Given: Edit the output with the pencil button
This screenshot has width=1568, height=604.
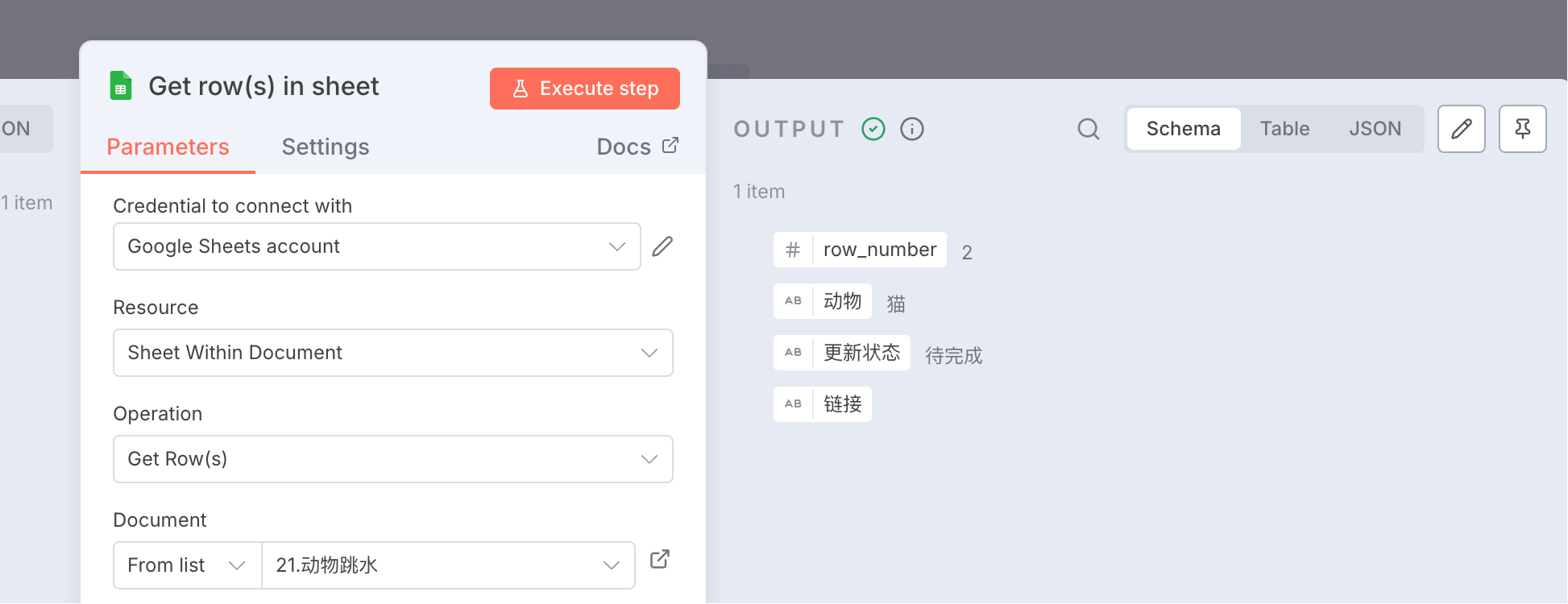Looking at the screenshot, I should point(1462,129).
